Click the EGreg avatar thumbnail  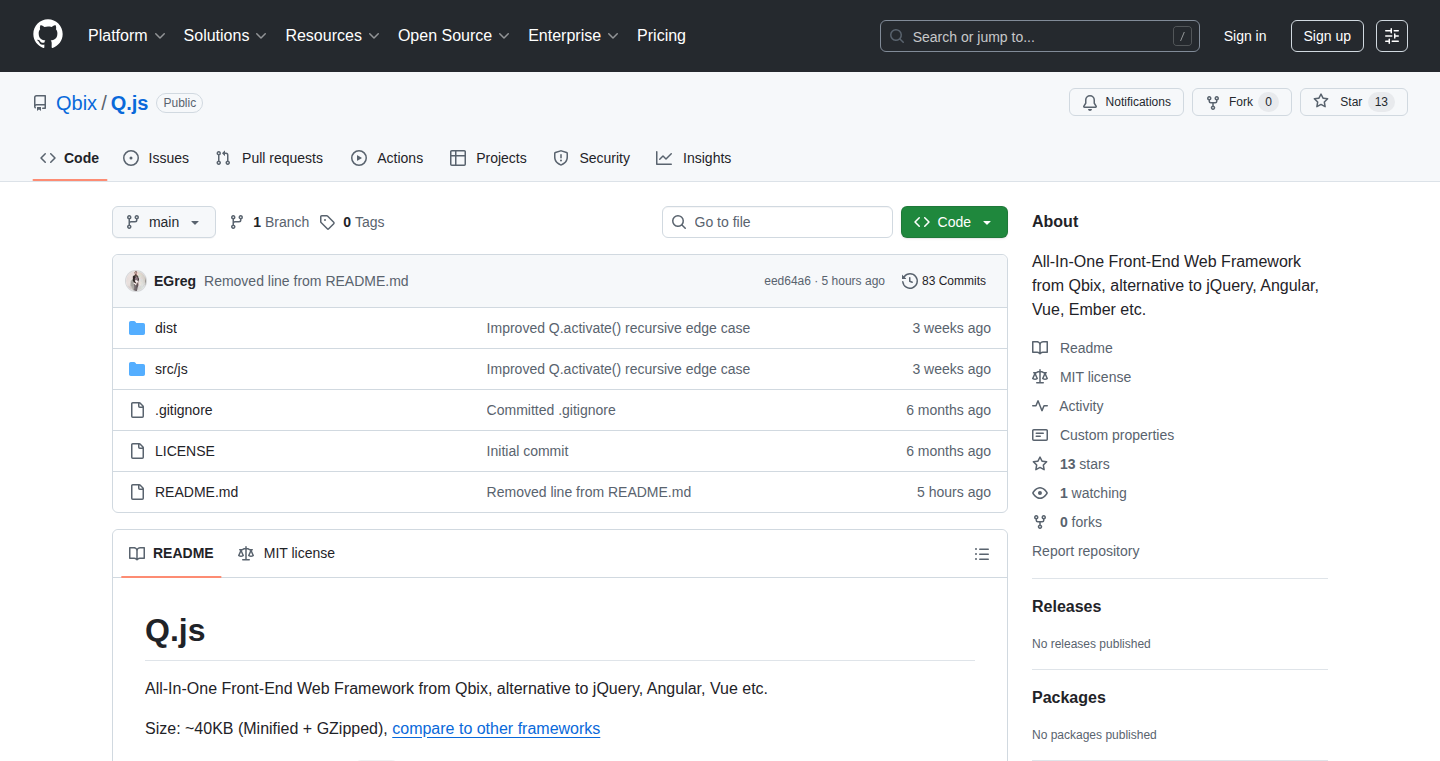136,281
